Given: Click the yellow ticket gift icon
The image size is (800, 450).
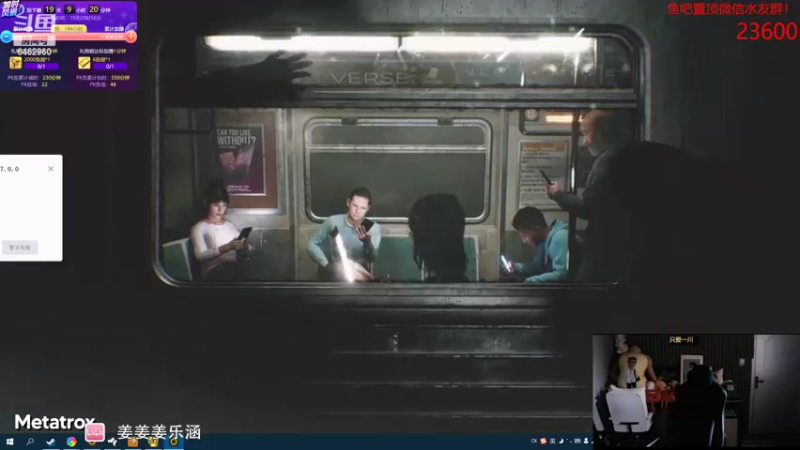Looking at the screenshot, I should coord(84,62).
